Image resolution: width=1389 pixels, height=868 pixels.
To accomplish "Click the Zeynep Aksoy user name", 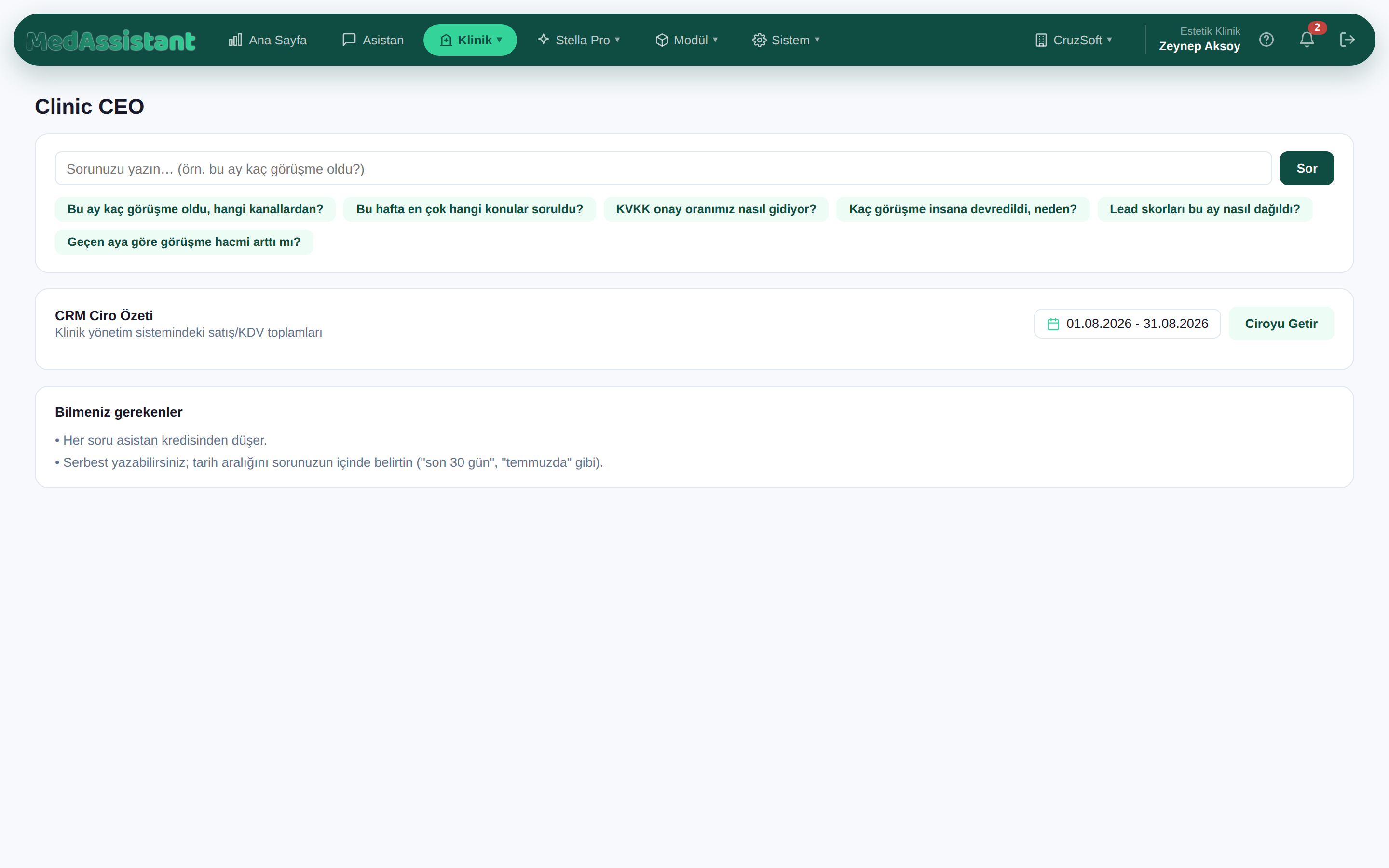I will (x=1199, y=46).
